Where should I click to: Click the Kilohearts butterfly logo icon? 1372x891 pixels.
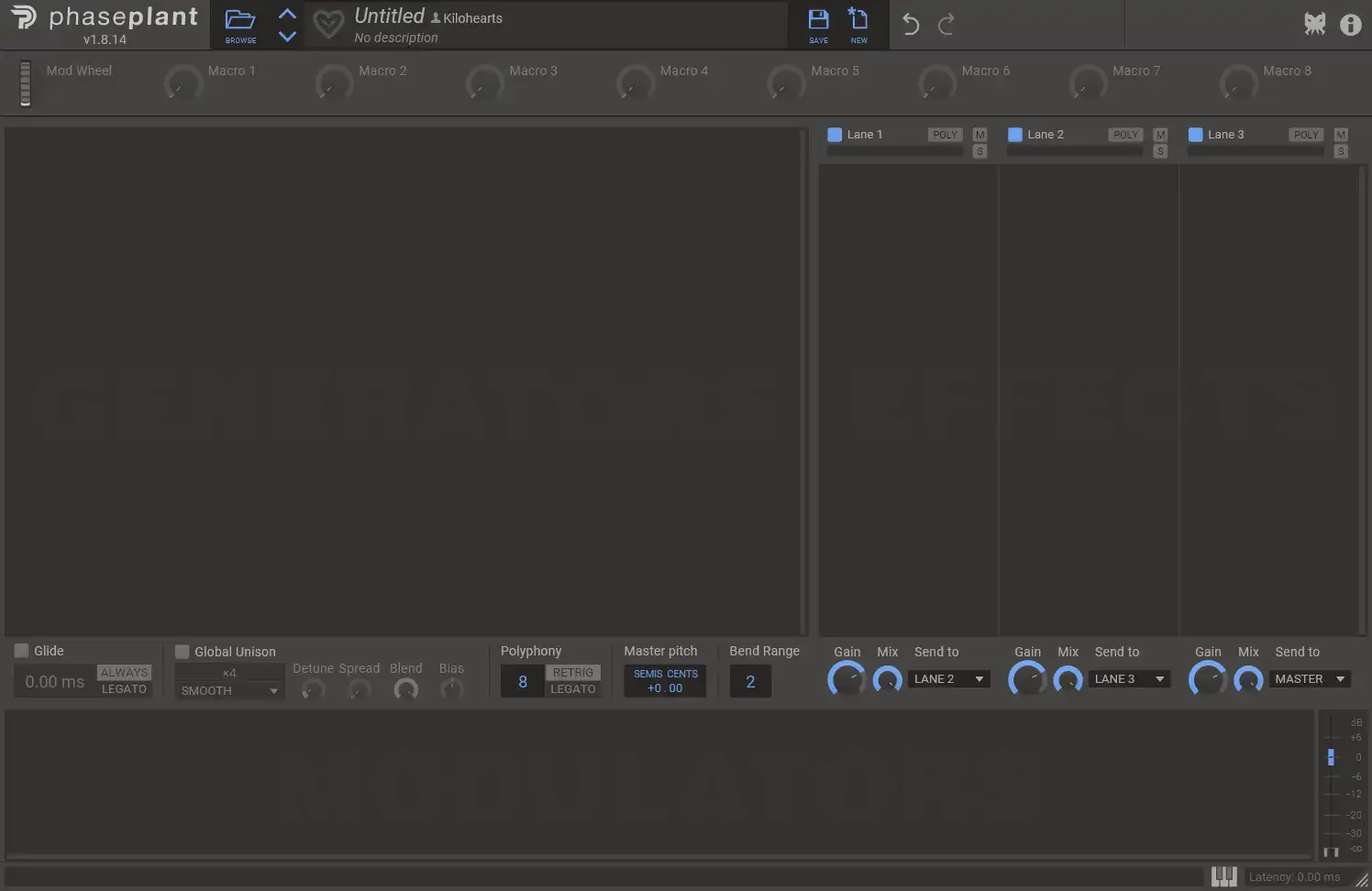click(1315, 25)
